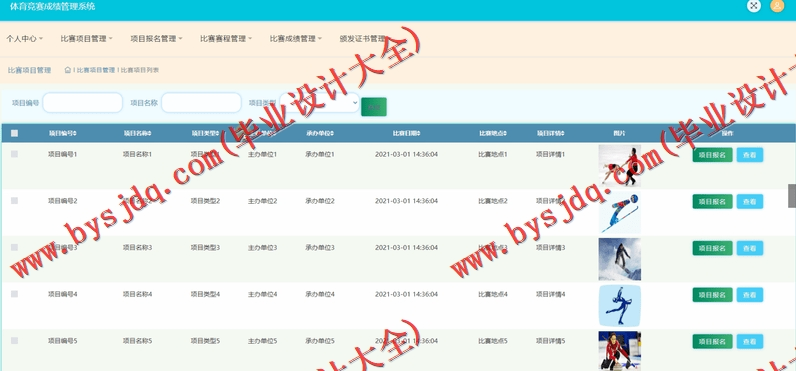796x371 pixels.
Task: Click 查看 button for 项目编号2
Action: tap(750, 201)
